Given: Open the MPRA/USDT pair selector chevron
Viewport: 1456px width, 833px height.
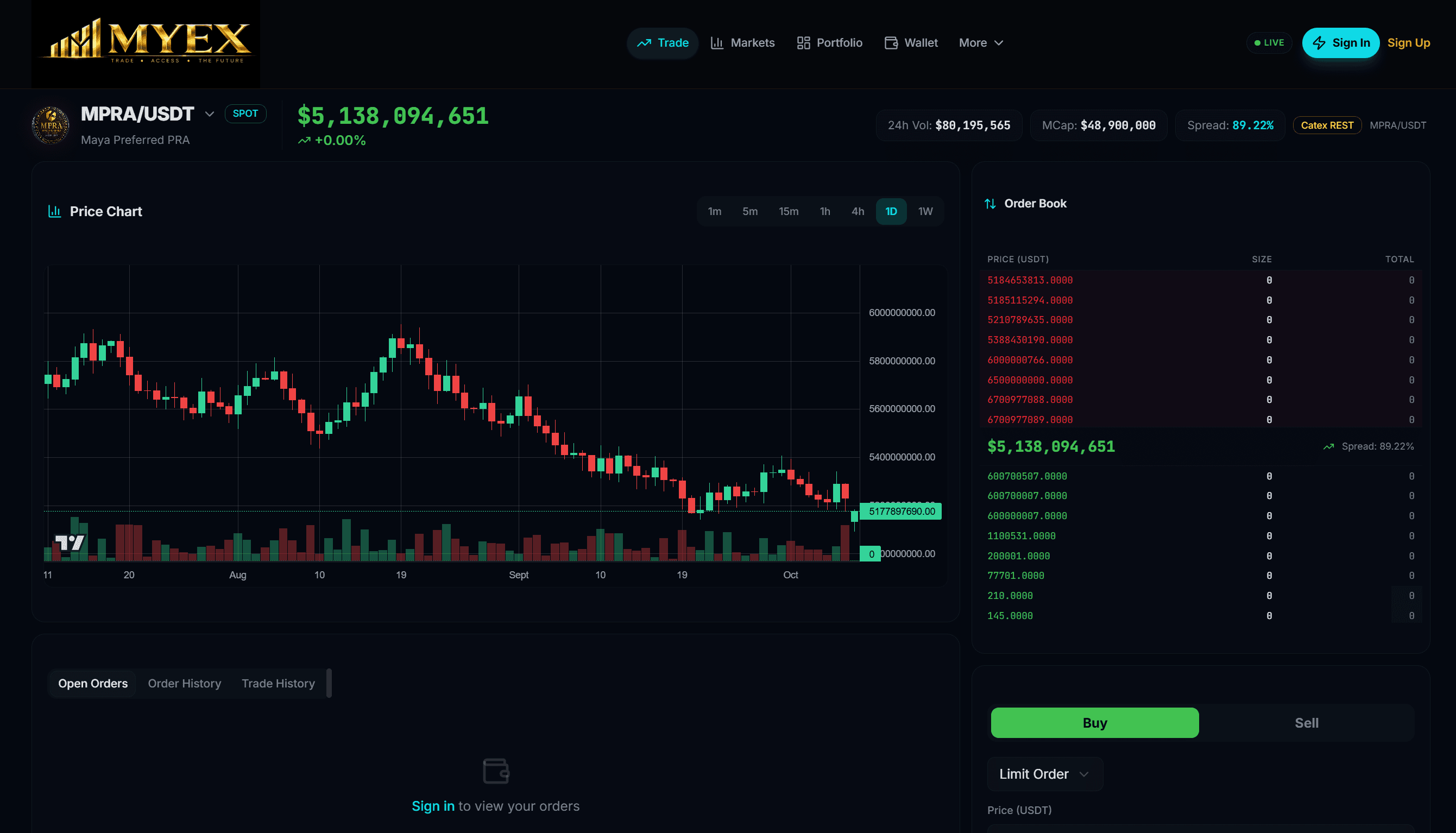Looking at the screenshot, I should (210, 114).
